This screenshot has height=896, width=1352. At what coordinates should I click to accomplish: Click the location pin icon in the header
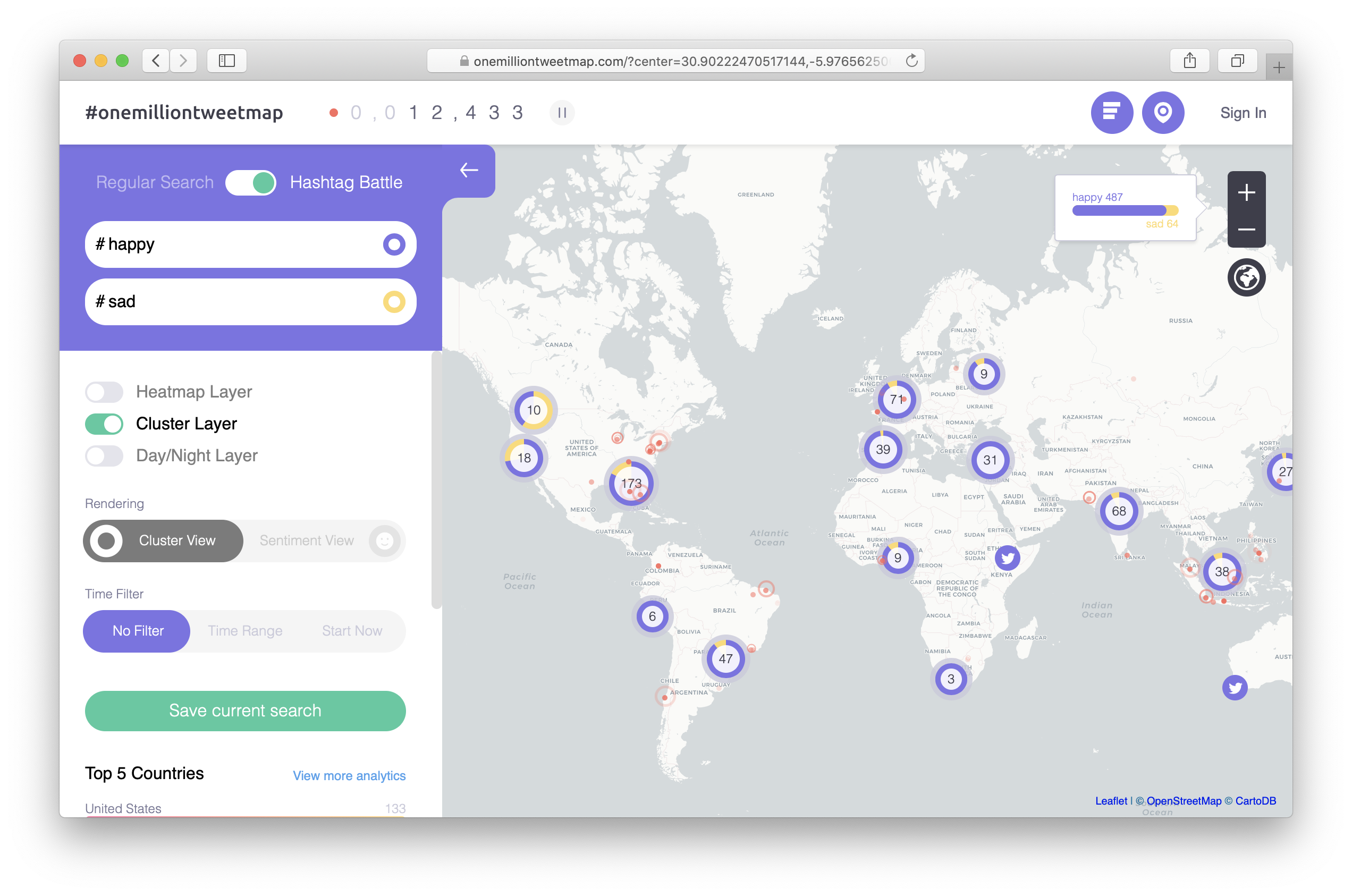[1163, 113]
